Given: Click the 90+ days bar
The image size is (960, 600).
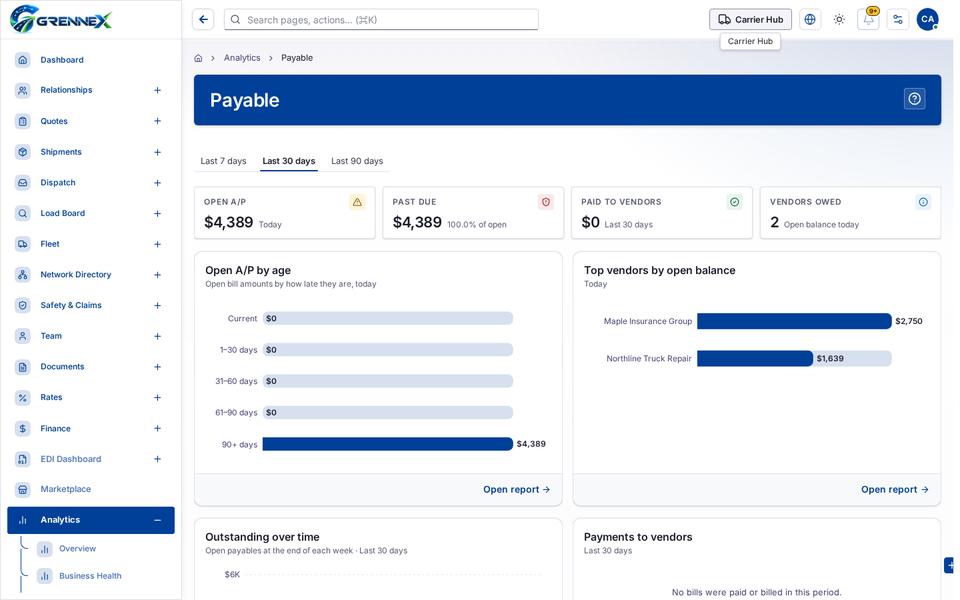Looking at the screenshot, I should (388, 444).
